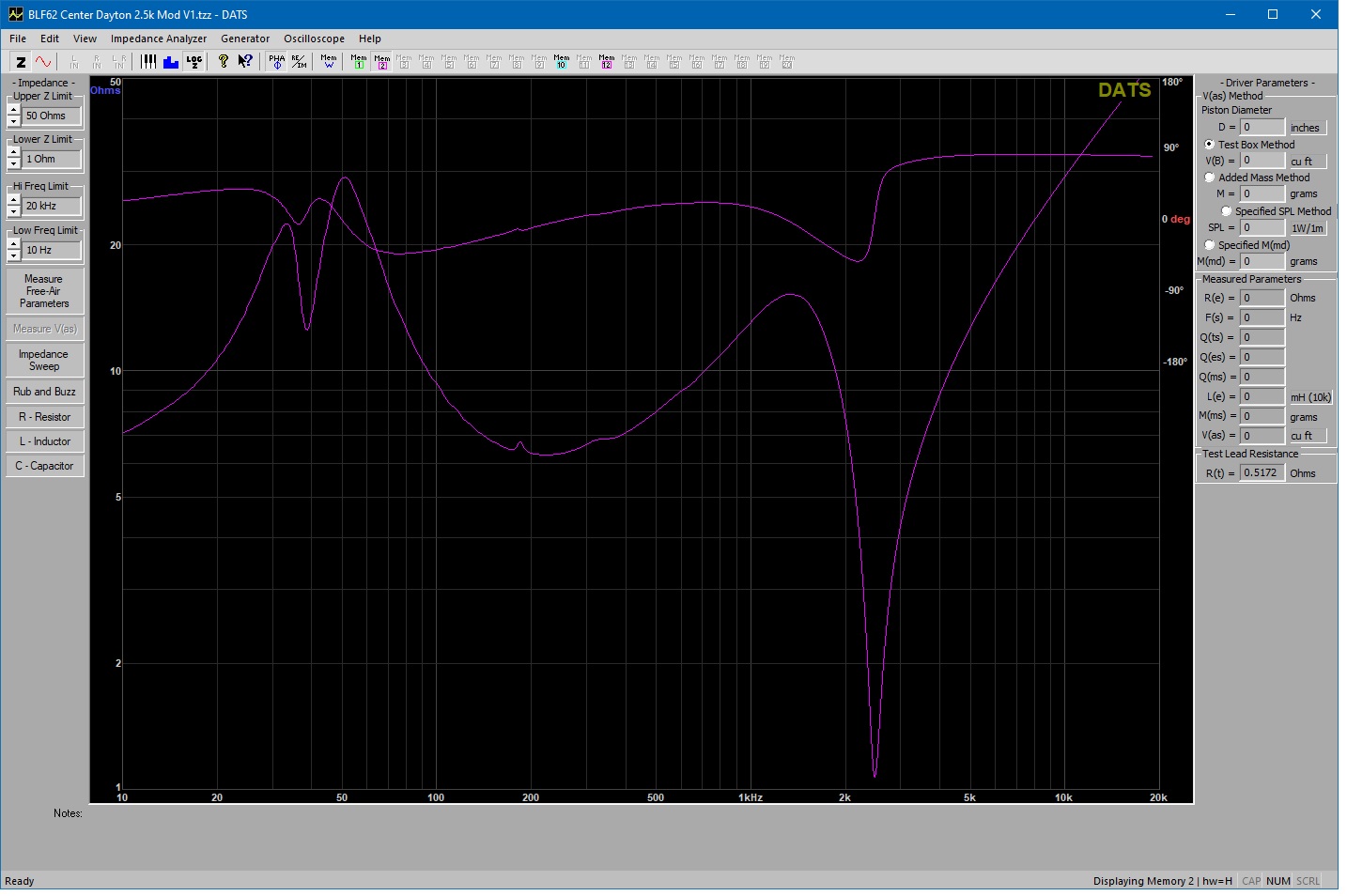Open the piano keys tone generator icon
This screenshot has height=896, width=1347.
pyautogui.click(x=148, y=62)
